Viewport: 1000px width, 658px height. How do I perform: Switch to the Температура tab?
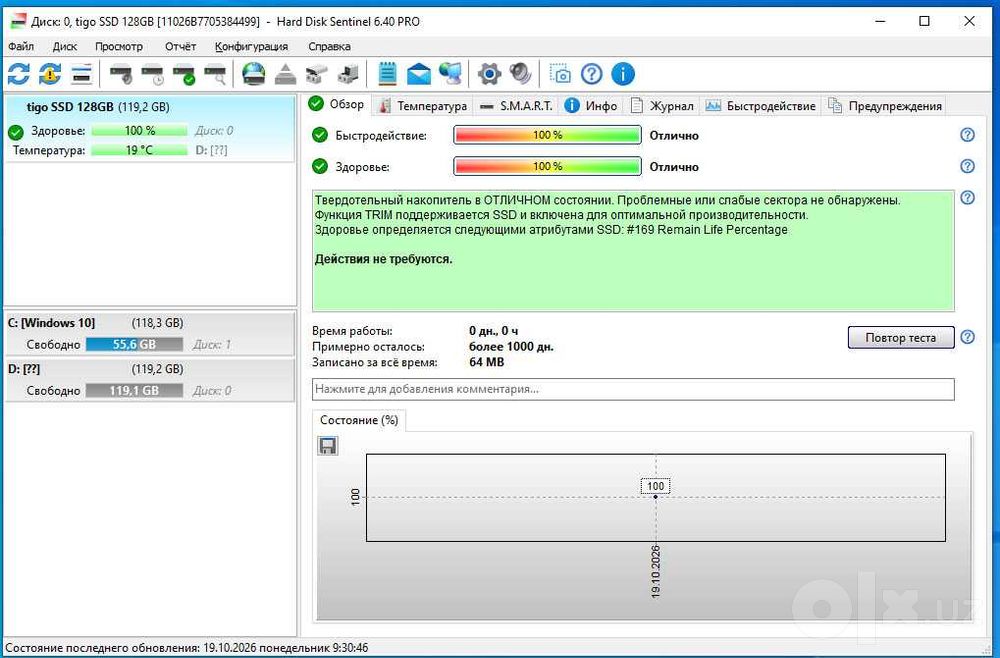click(x=423, y=106)
